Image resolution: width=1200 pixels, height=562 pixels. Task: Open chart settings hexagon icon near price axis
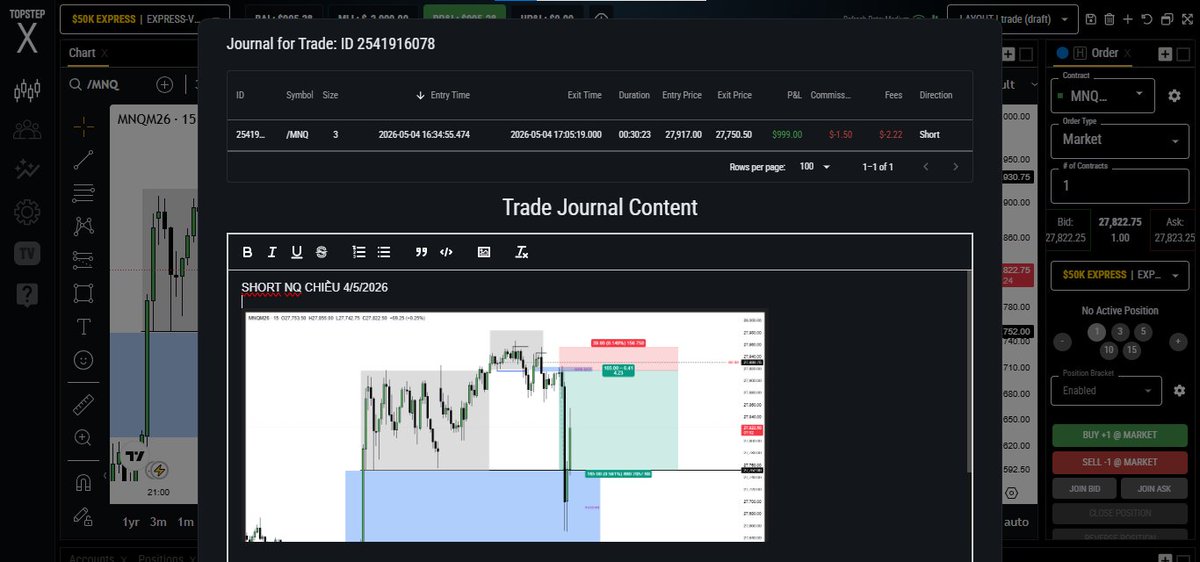tap(1012, 493)
